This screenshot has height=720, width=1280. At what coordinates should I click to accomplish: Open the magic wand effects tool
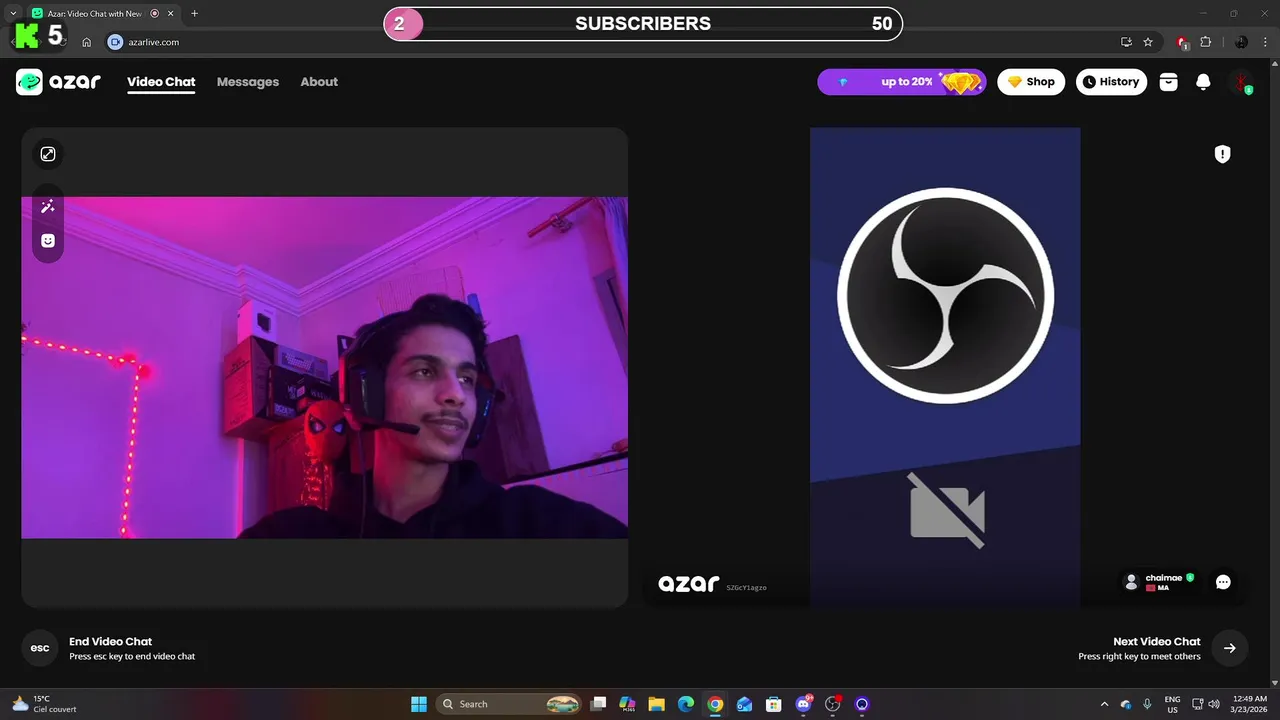[48, 207]
